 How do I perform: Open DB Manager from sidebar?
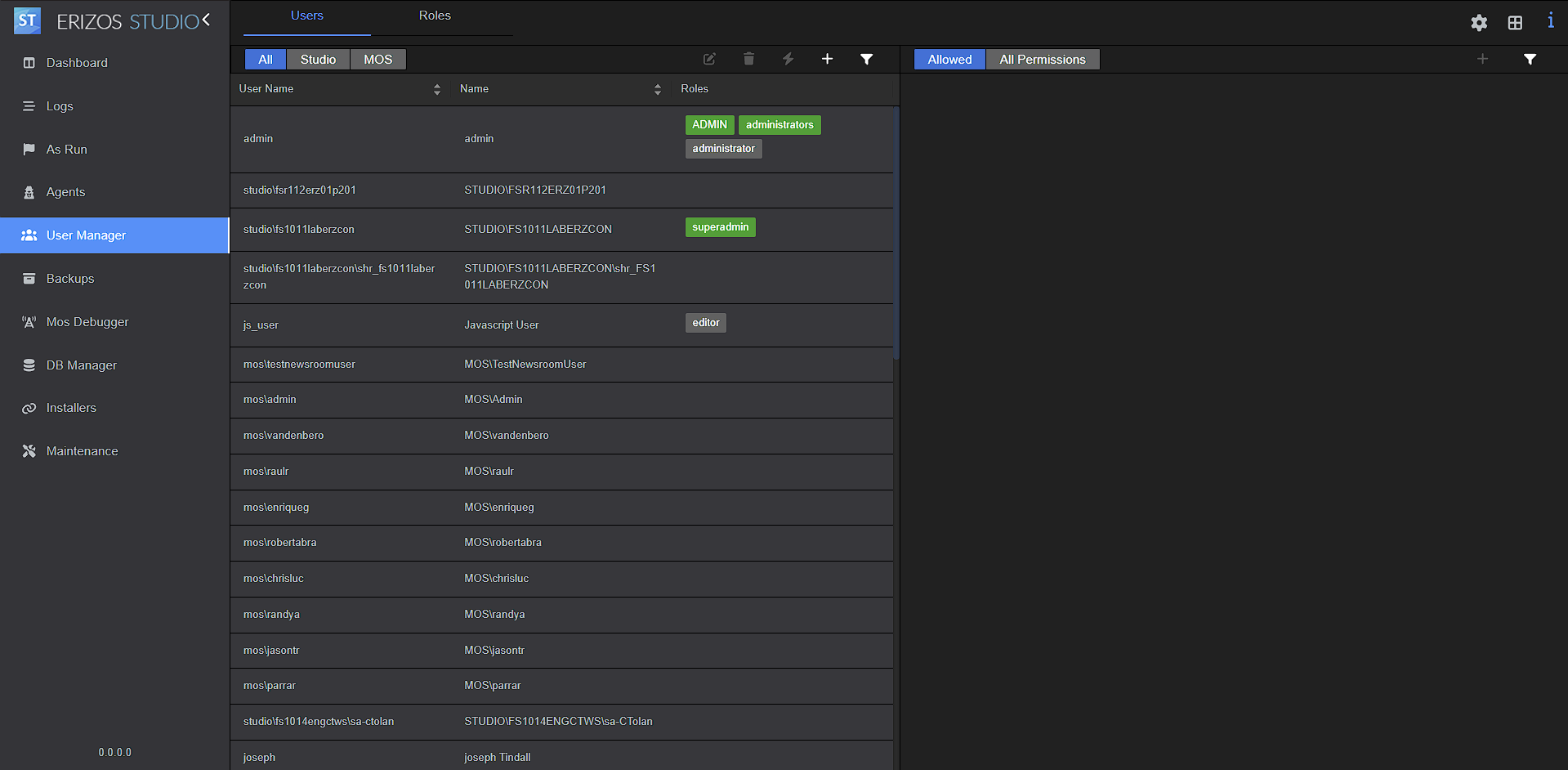81,365
